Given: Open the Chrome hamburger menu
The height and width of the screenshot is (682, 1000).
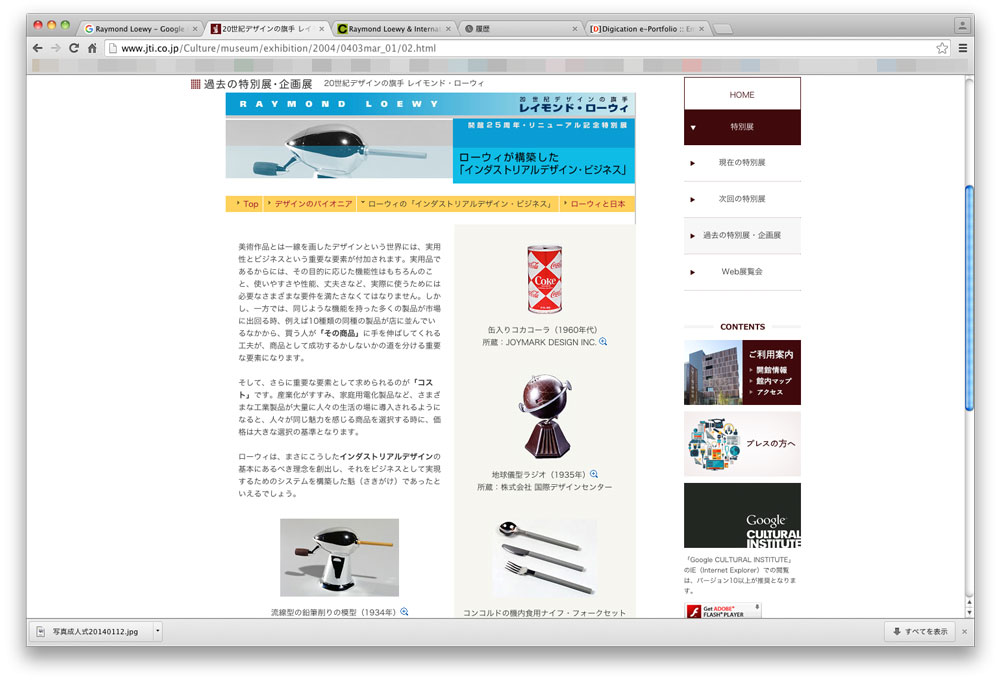Looking at the screenshot, I should click(963, 48).
